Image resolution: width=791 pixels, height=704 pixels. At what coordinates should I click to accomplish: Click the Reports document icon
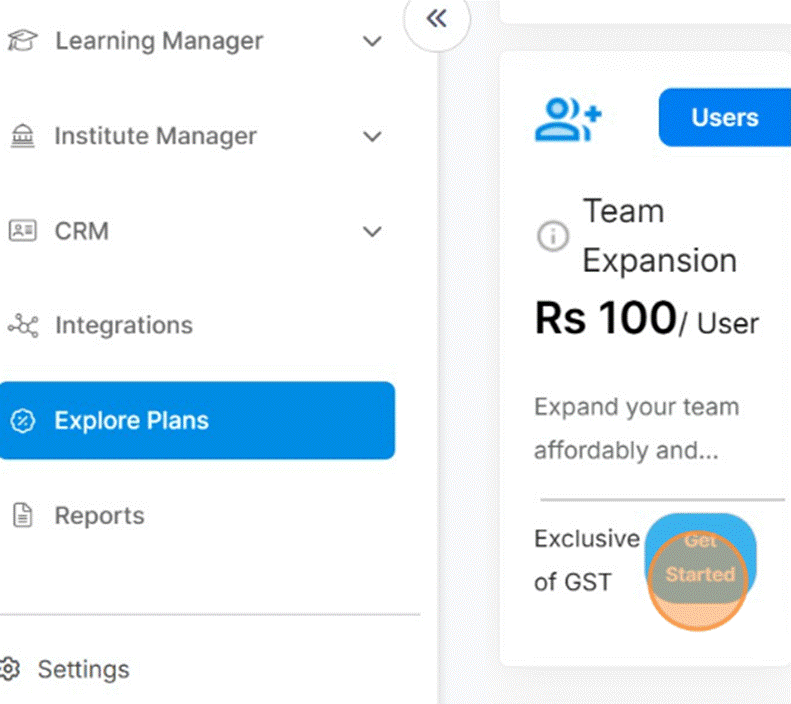coord(21,516)
